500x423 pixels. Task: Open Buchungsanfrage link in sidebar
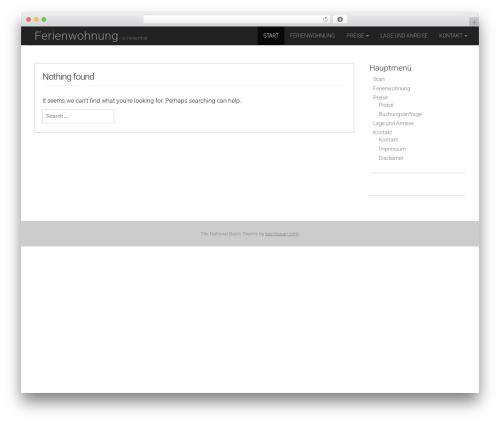pos(400,114)
